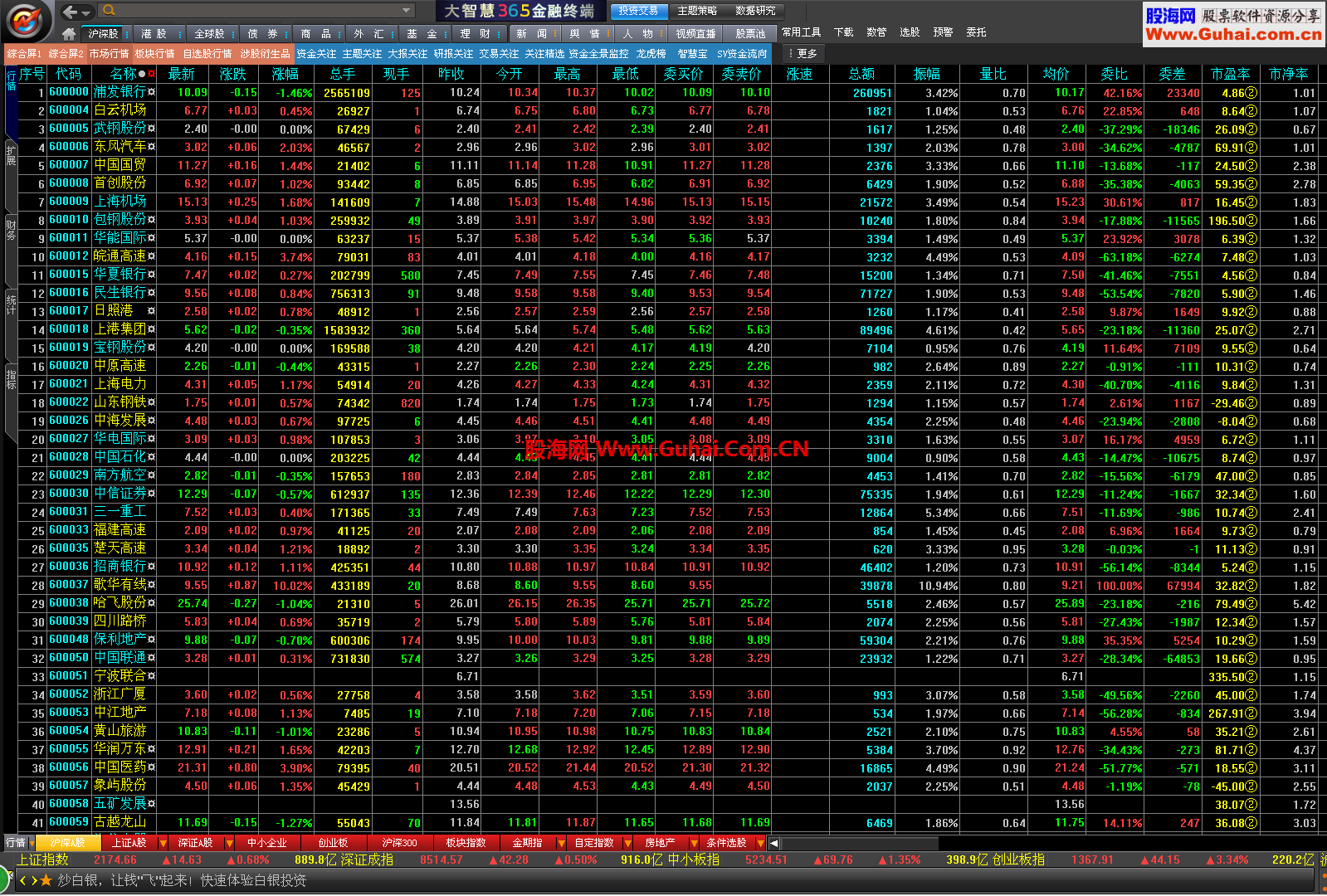Click the marker icon beside 包钢股份

tap(151, 220)
